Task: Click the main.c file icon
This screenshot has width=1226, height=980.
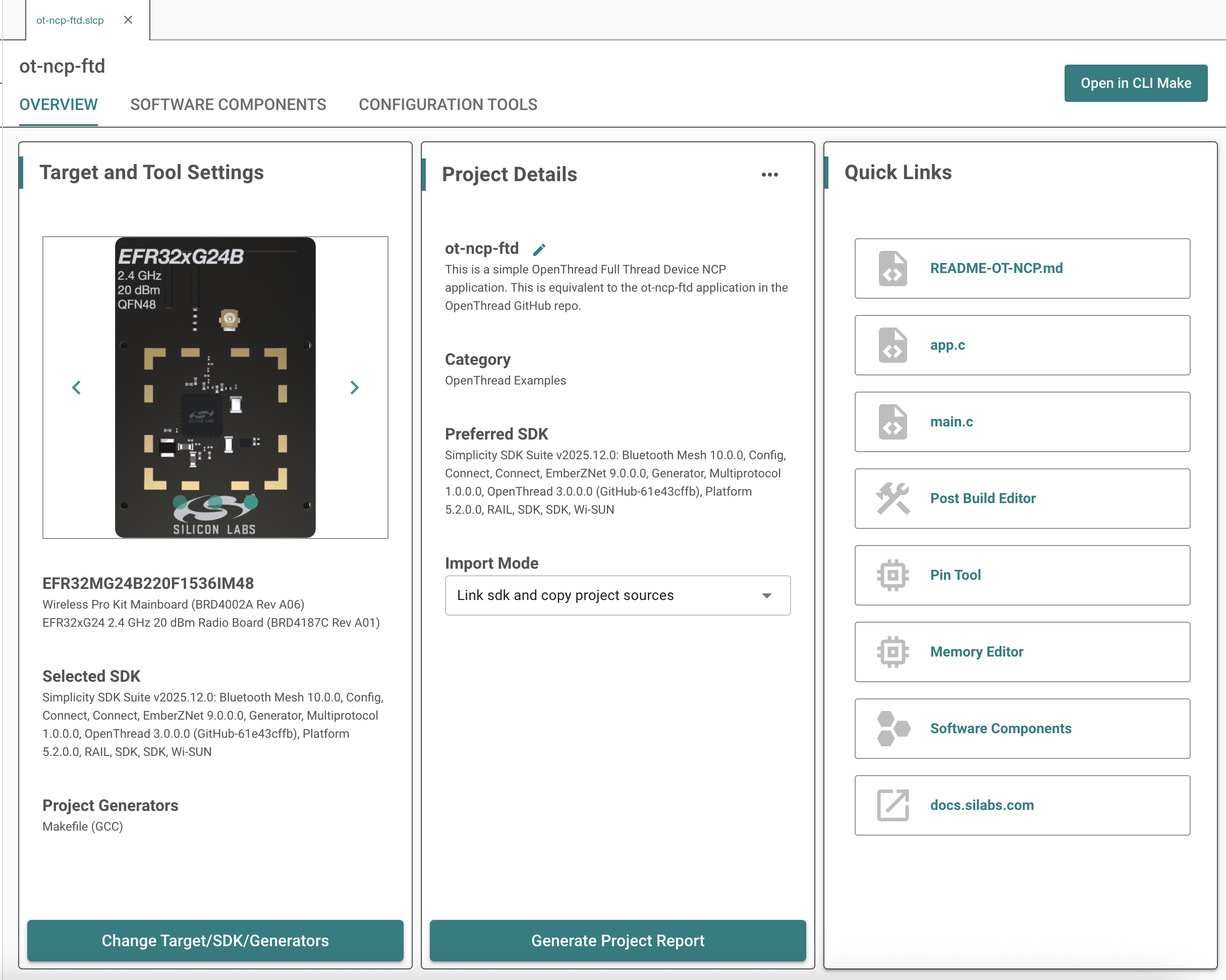Action: pos(892,422)
